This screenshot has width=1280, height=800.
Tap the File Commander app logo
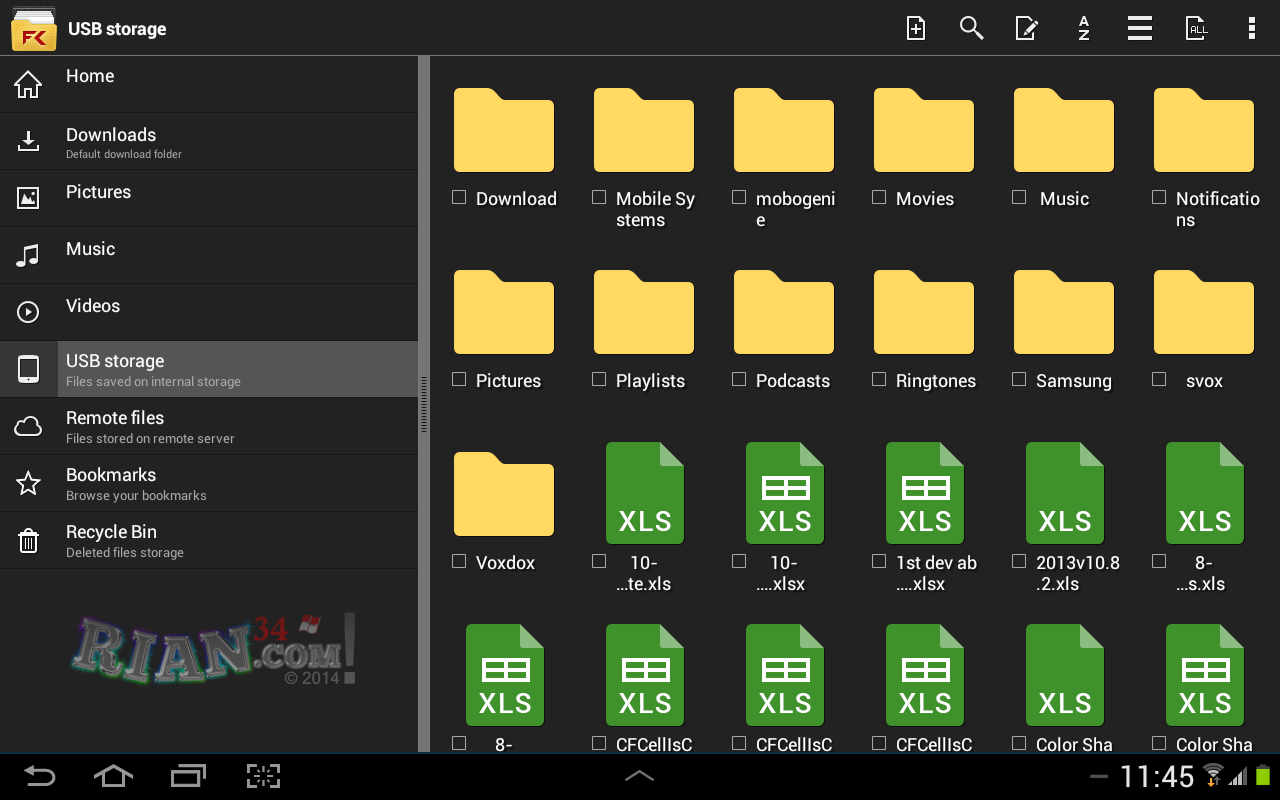click(33, 28)
